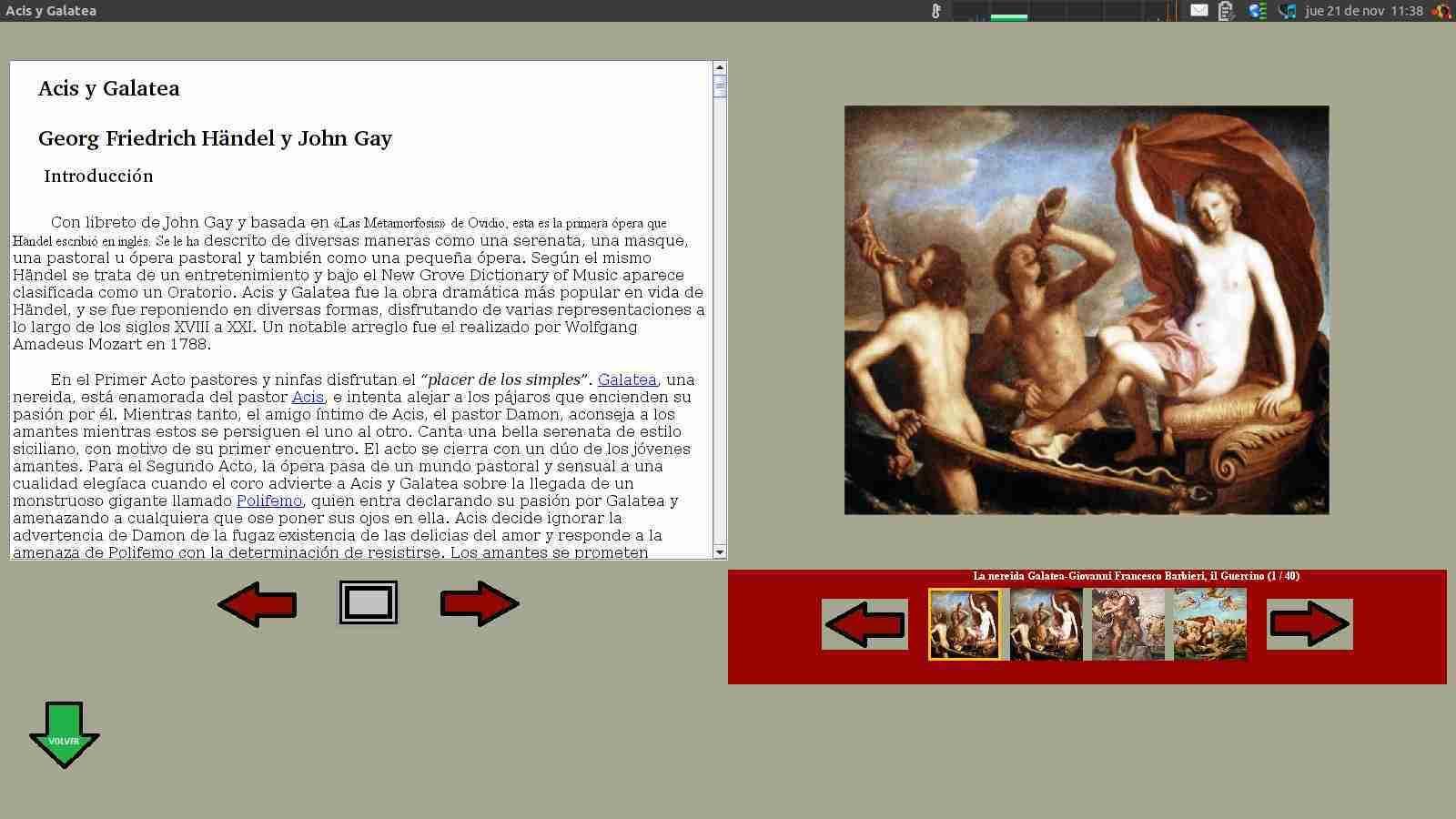Image resolution: width=1456 pixels, height=819 pixels.
Task: Open the sound volume indicator in the top bar
Action: [x=1287, y=11]
